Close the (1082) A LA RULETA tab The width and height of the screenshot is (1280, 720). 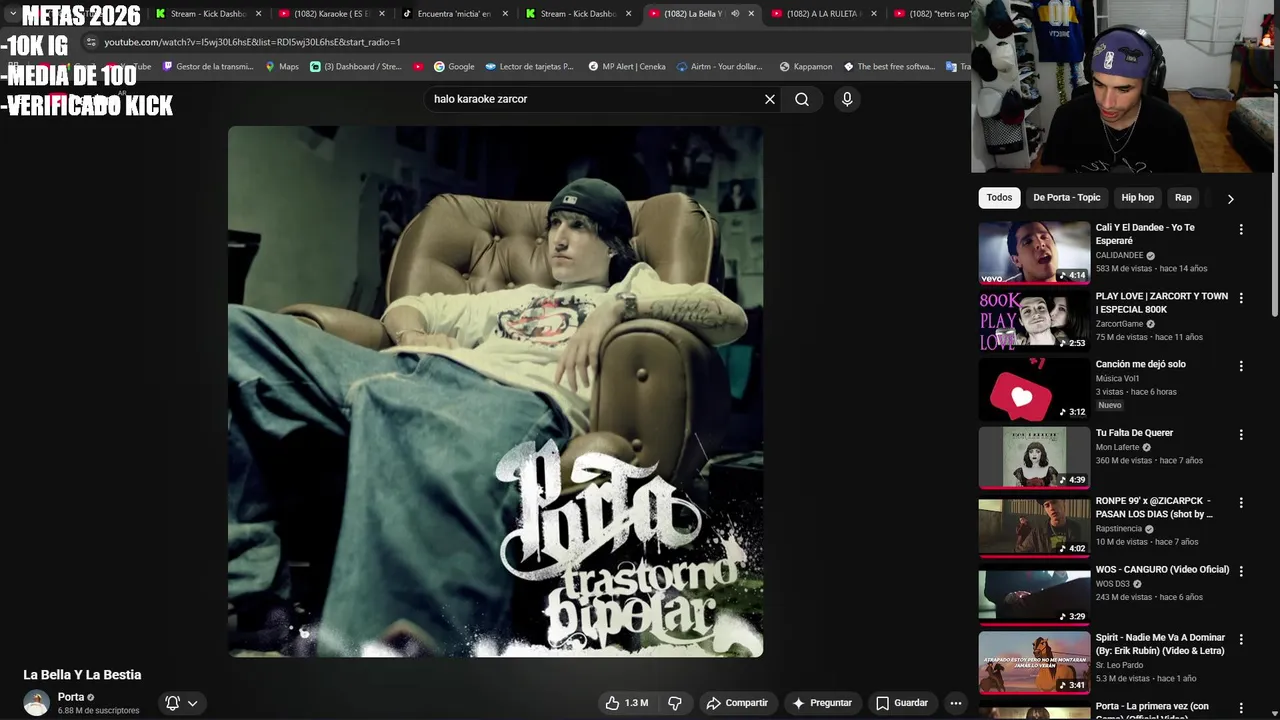click(874, 14)
